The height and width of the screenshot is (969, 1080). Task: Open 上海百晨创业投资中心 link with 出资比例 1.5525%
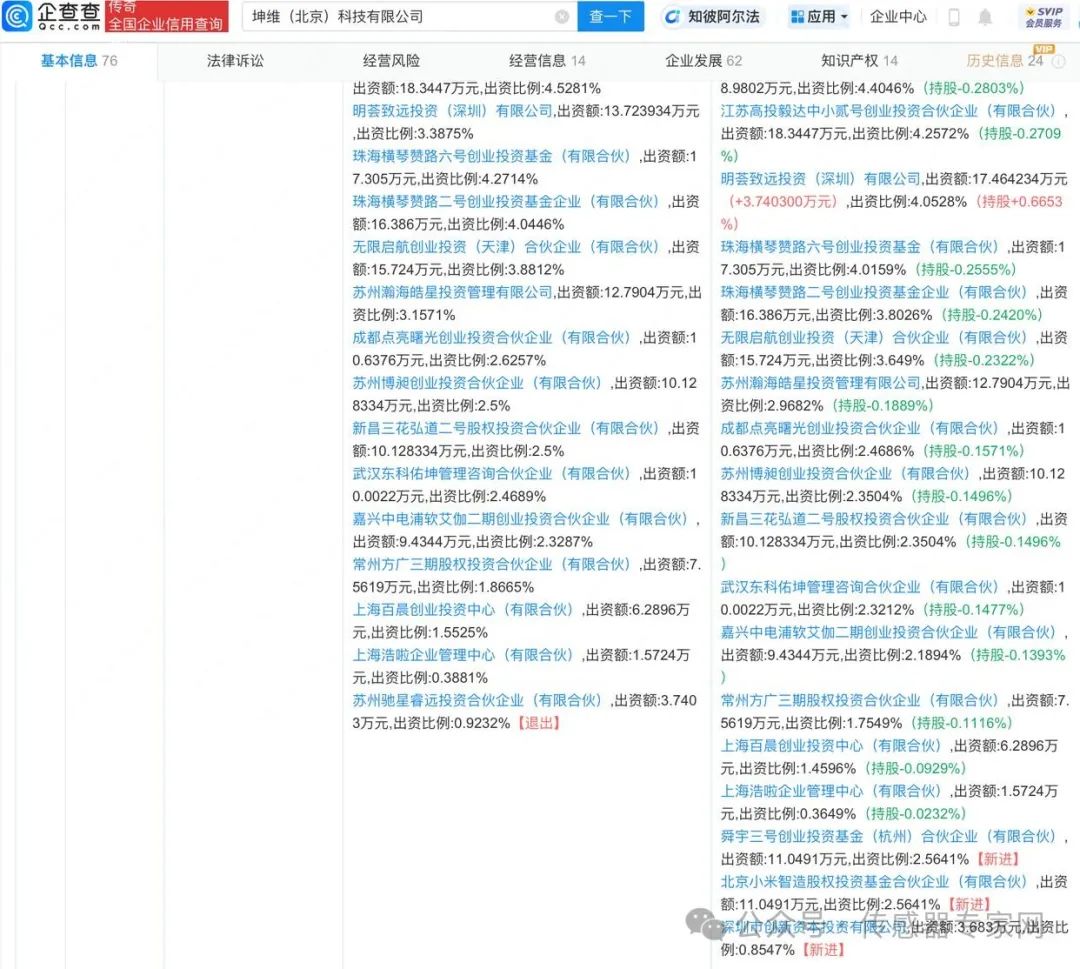tap(464, 609)
